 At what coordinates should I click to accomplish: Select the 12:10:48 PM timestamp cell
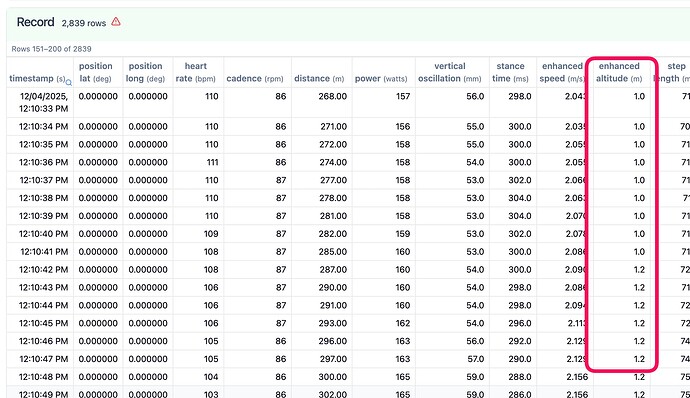point(44,377)
